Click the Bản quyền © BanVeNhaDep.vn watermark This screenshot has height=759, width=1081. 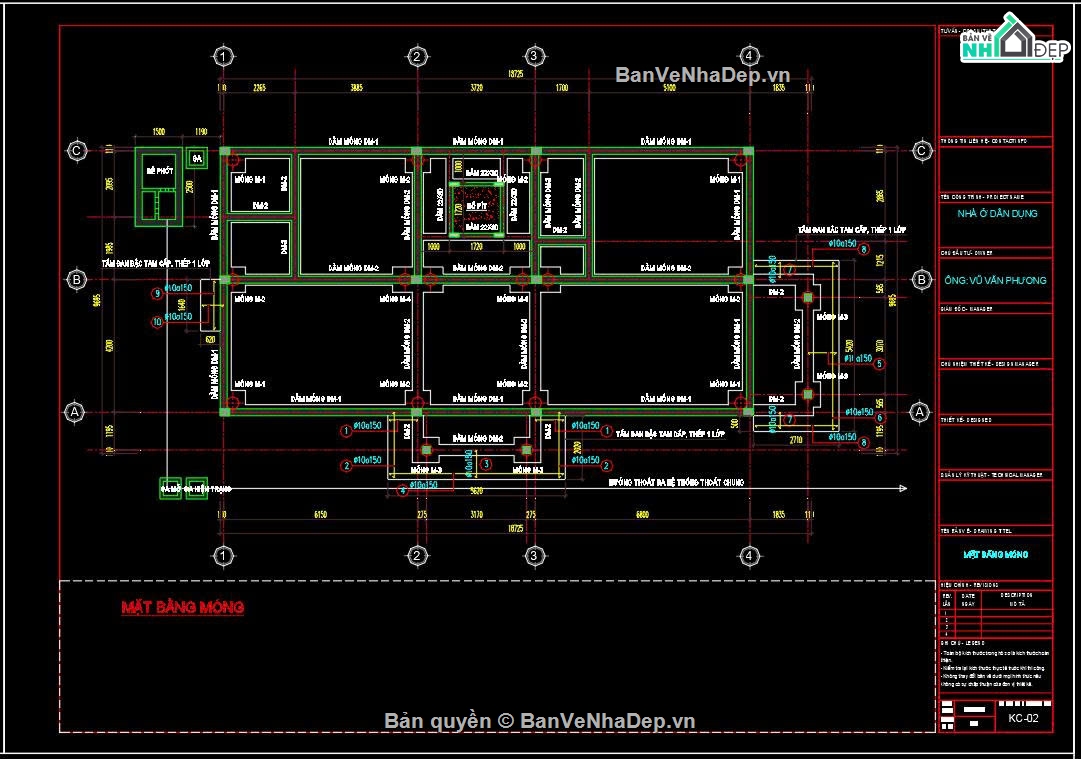click(x=539, y=721)
